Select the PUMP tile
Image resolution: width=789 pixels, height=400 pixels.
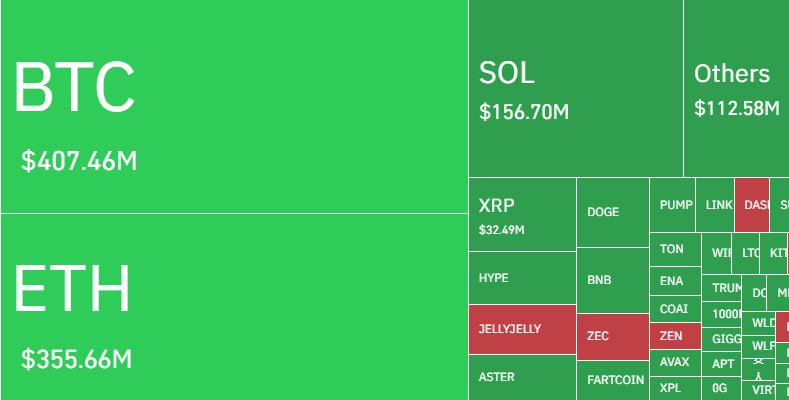(675, 205)
